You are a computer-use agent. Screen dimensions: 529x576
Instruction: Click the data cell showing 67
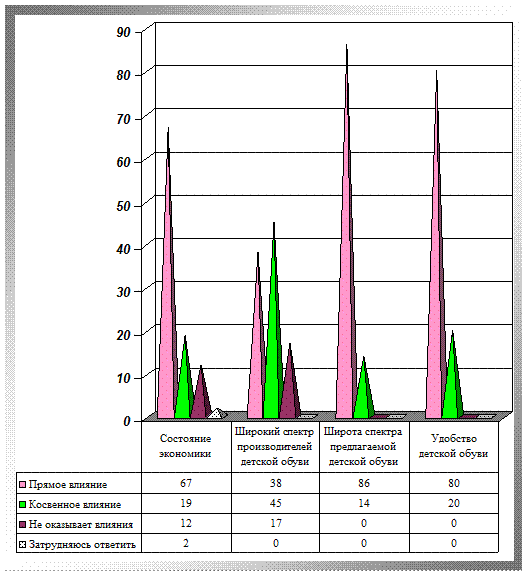[x=186, y=483]
